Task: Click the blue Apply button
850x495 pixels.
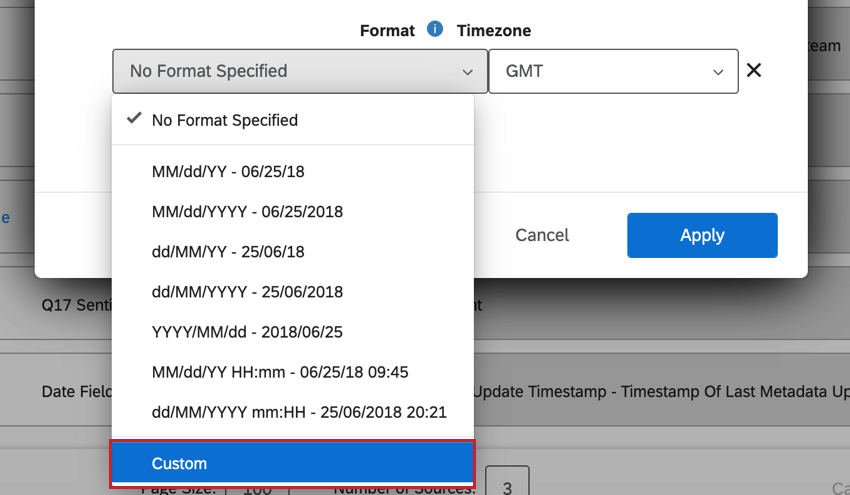Action: [702, 236]
